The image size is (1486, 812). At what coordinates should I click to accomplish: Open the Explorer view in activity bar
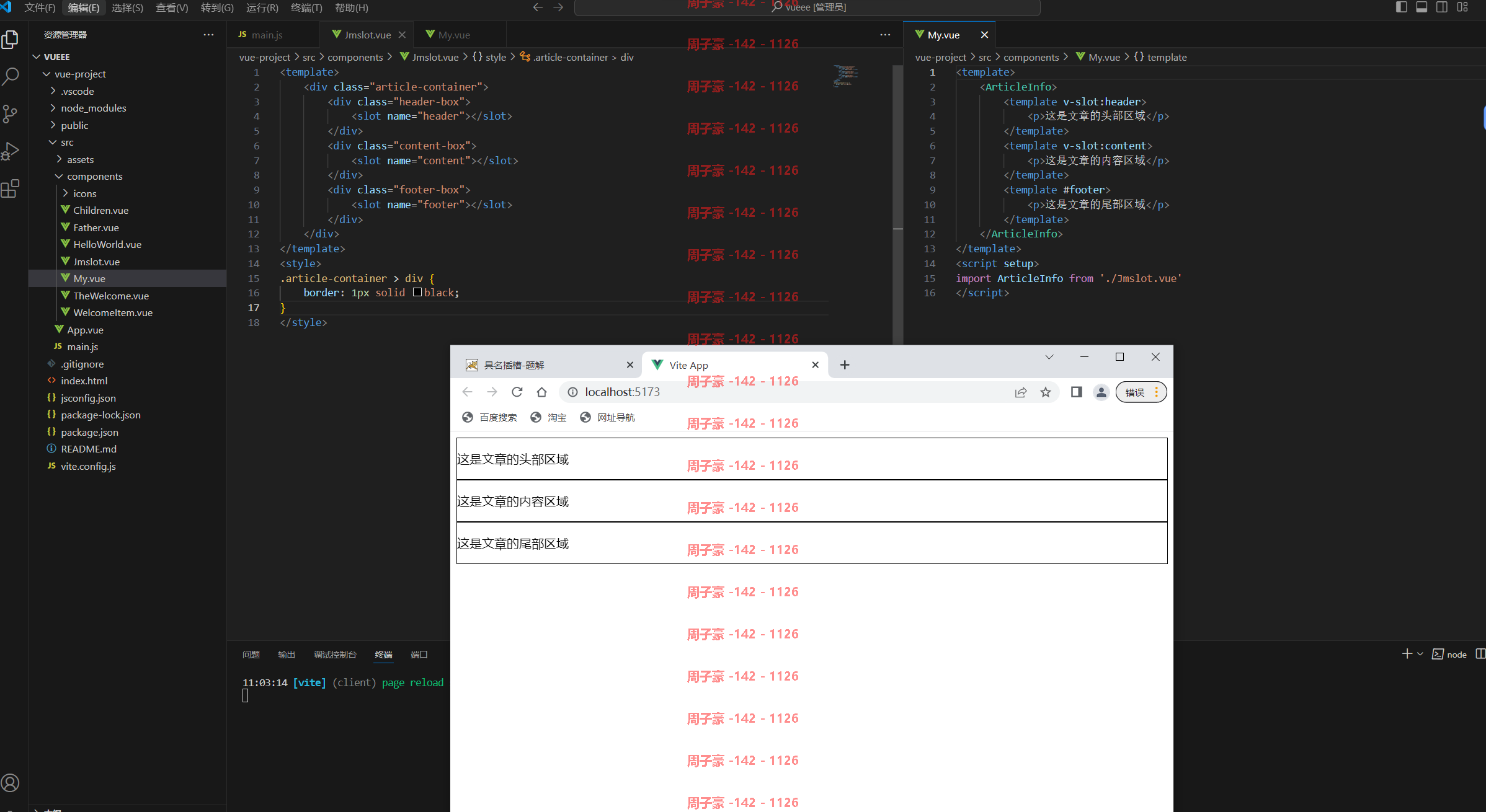(x=11, y=40)
